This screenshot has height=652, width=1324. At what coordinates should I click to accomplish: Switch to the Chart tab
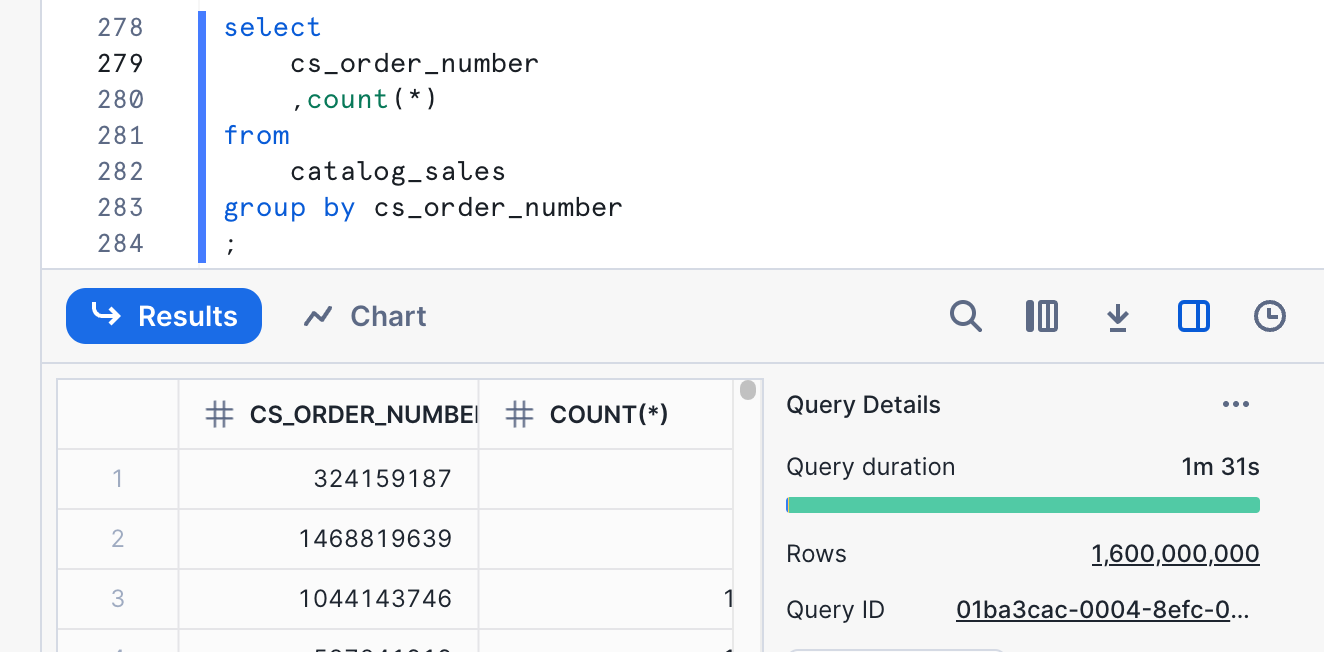pyautogui.click(x=365, y=316)
